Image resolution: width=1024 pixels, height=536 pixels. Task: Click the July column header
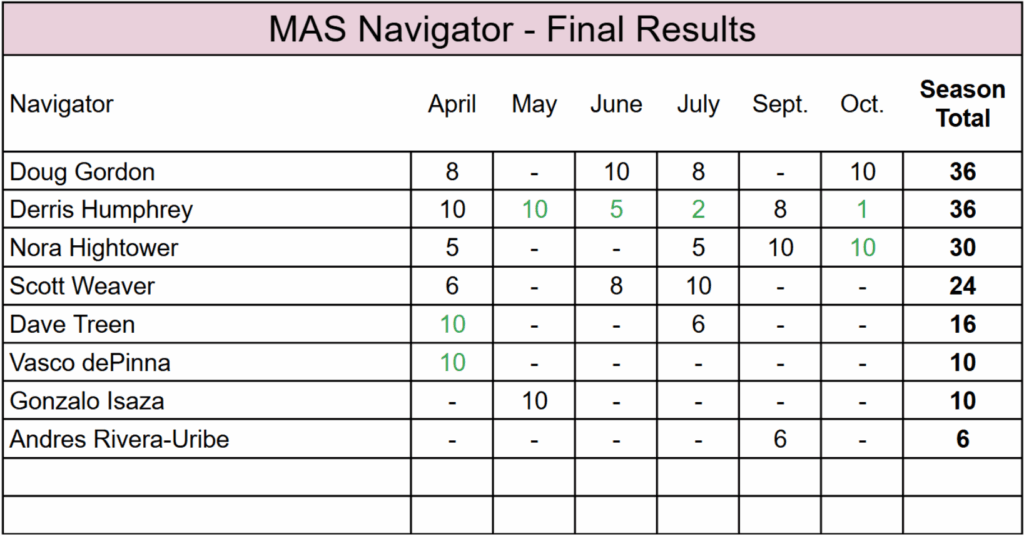[698, 104]
